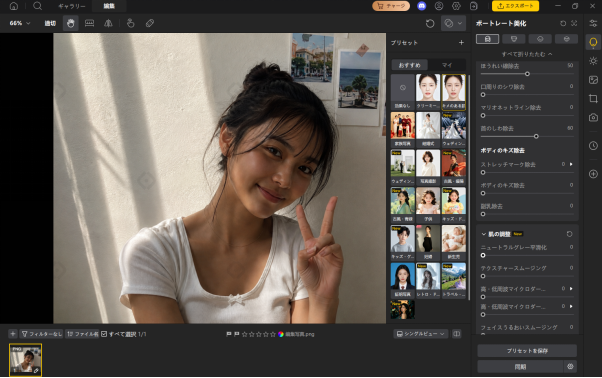The width and height of the screenshot is (602, 378).
Task: Select the 結婚式 preset thumbnail
Action: (428, 129)
